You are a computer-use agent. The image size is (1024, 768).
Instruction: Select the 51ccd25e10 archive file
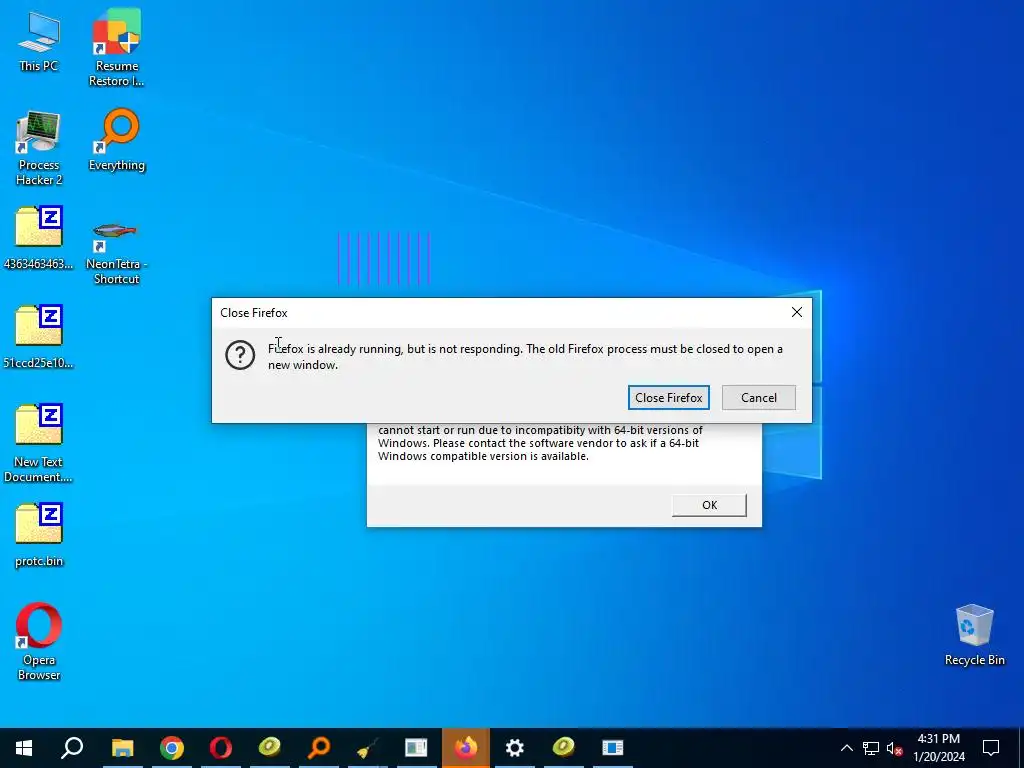point(39,336)
